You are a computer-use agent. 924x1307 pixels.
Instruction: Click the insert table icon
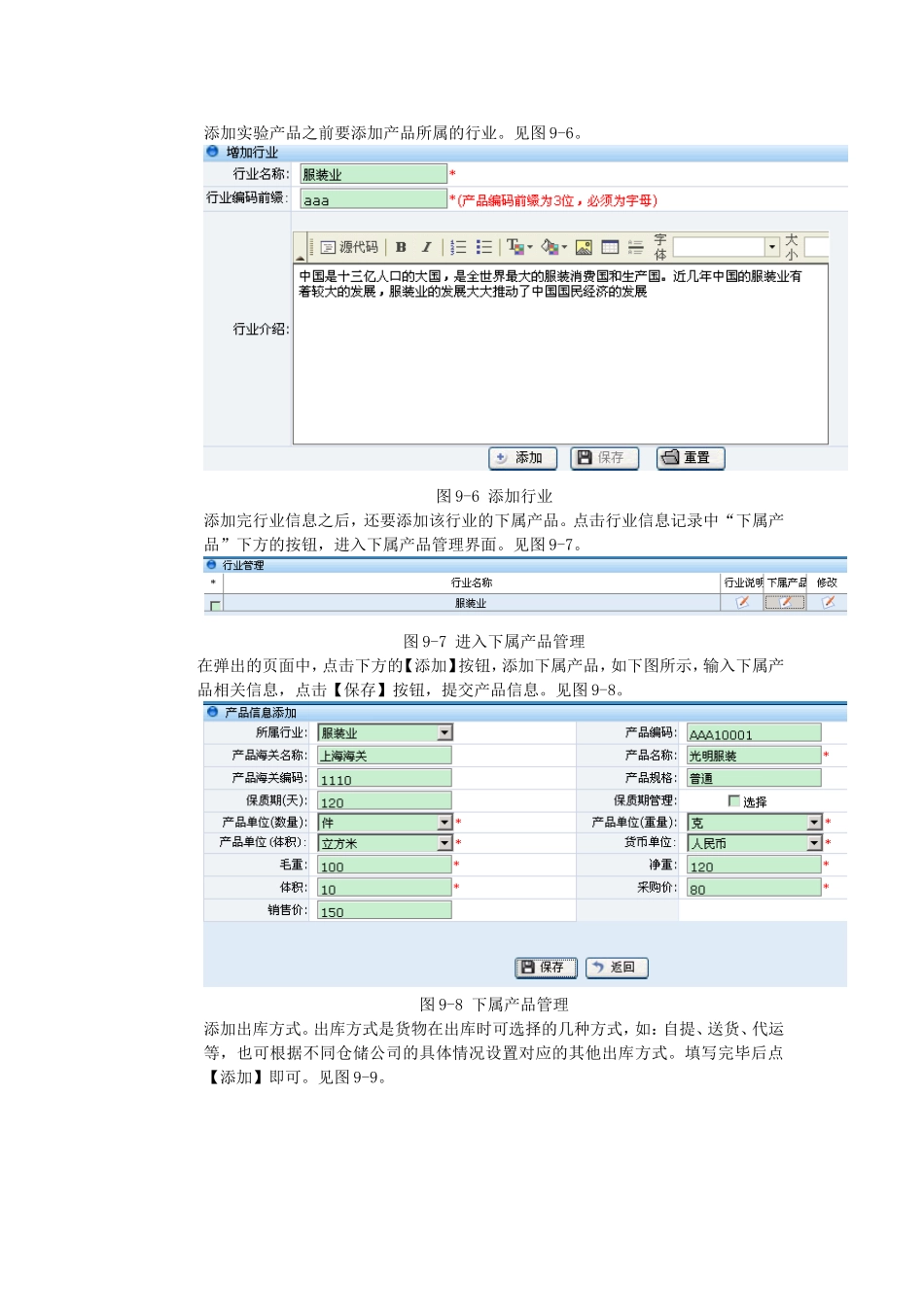coord(610,246)
